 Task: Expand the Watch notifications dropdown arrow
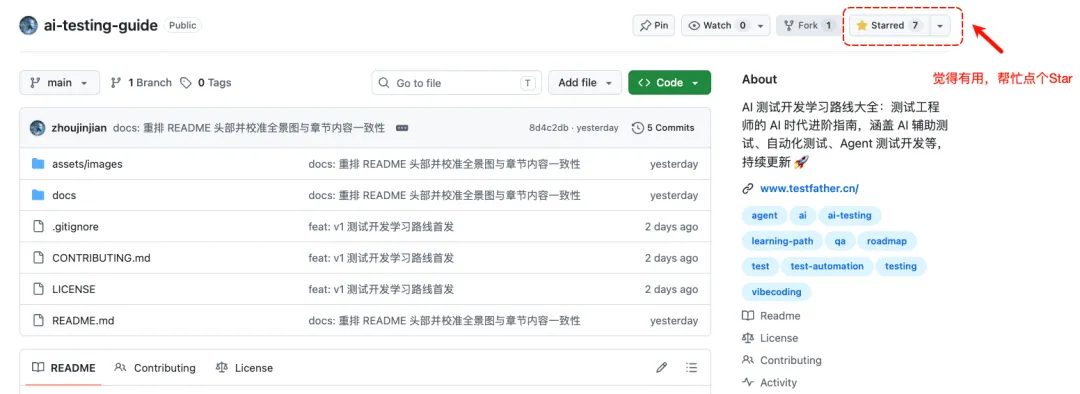point(760,25)
